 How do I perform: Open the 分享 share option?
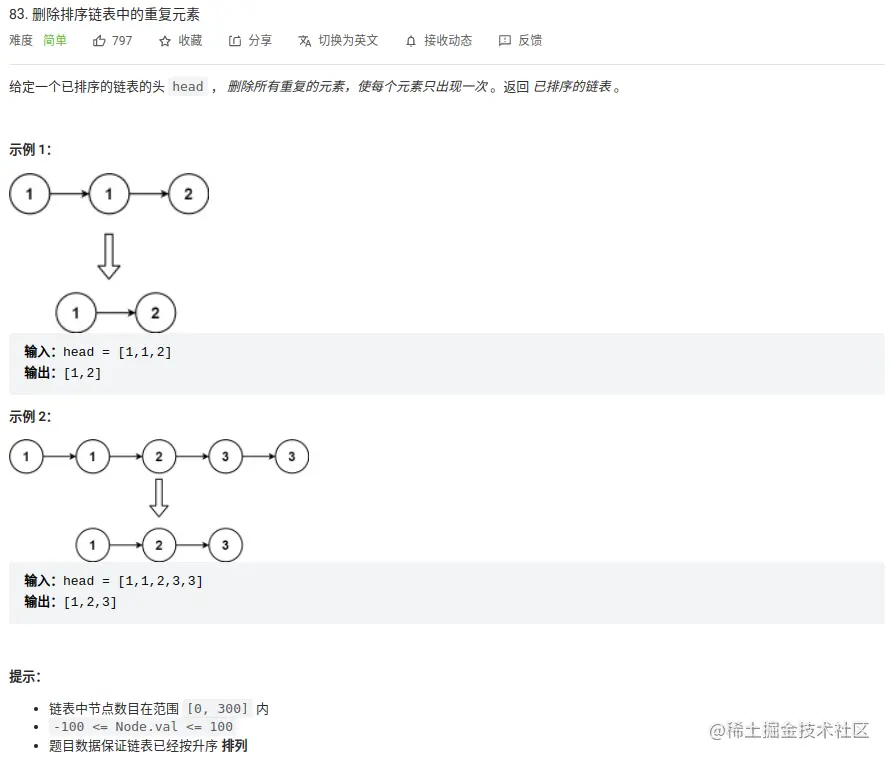260,41
